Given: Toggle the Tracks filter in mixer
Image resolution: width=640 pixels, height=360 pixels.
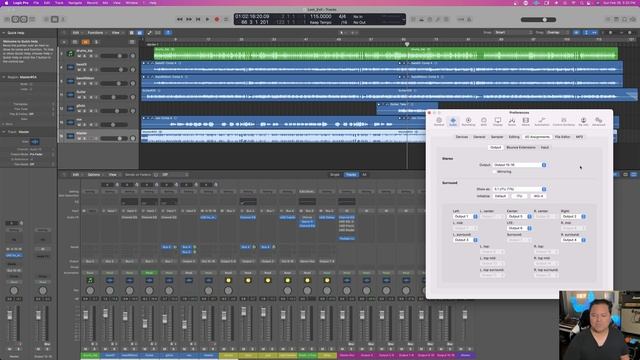Looking at the screenshot, I should click(x=351, y=175).
